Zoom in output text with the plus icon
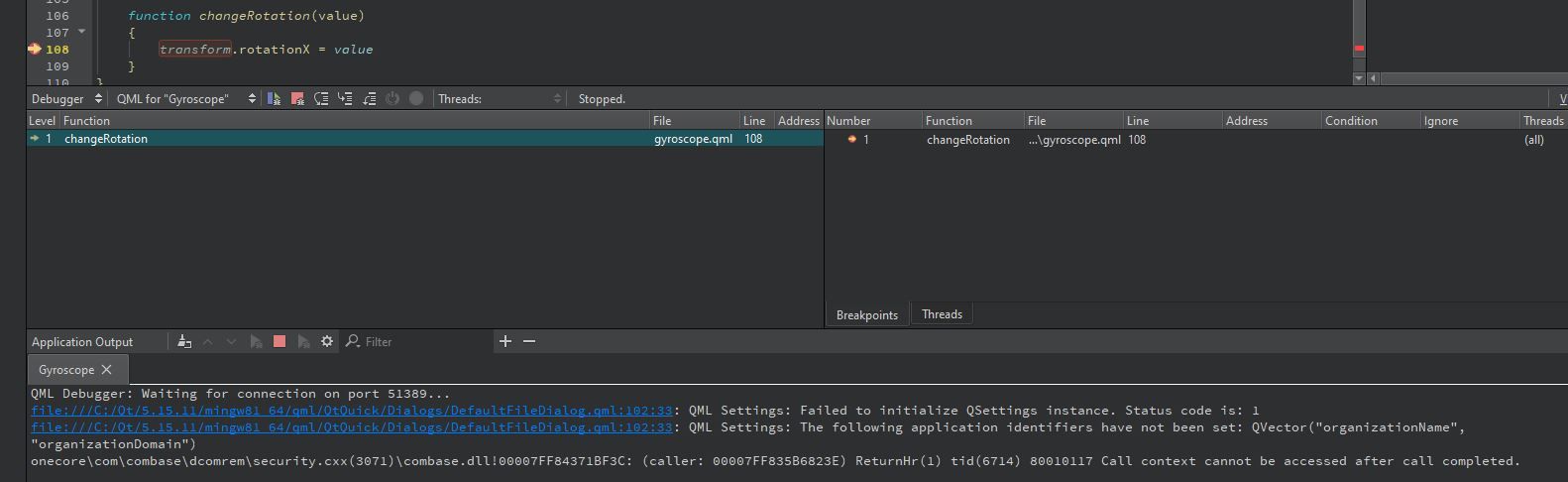This screenshot has height=482, width=1568. [505, 341]
